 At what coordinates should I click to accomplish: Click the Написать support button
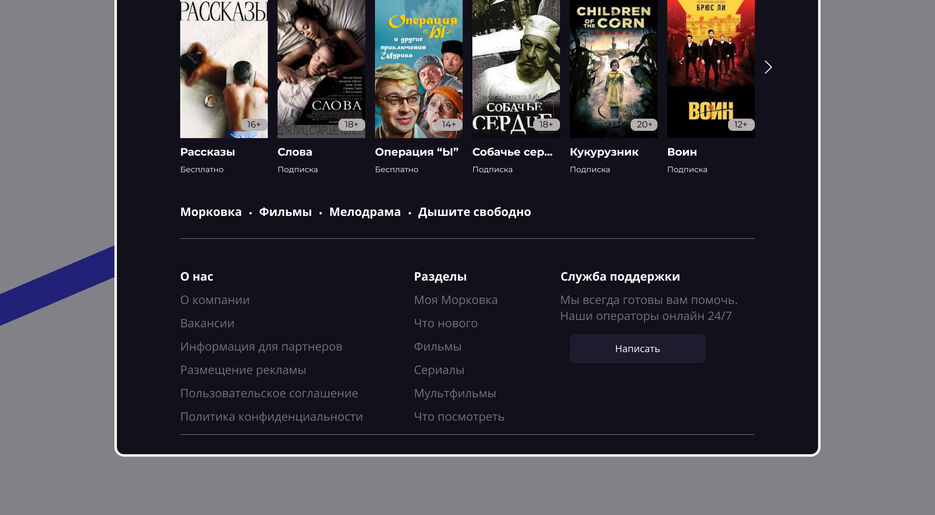(x=637, y=349)
